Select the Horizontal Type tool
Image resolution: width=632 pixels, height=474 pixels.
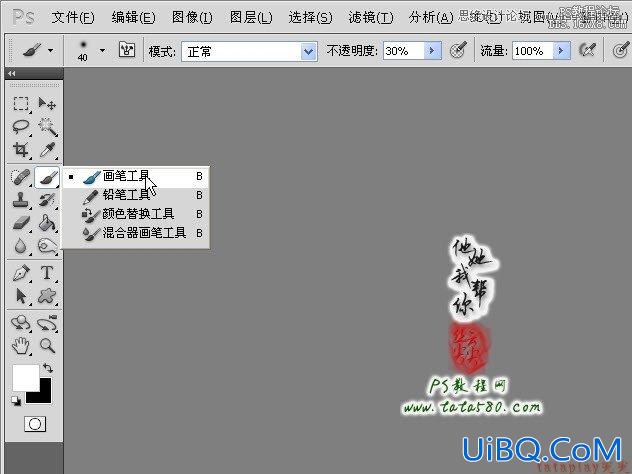click(47, 273)
